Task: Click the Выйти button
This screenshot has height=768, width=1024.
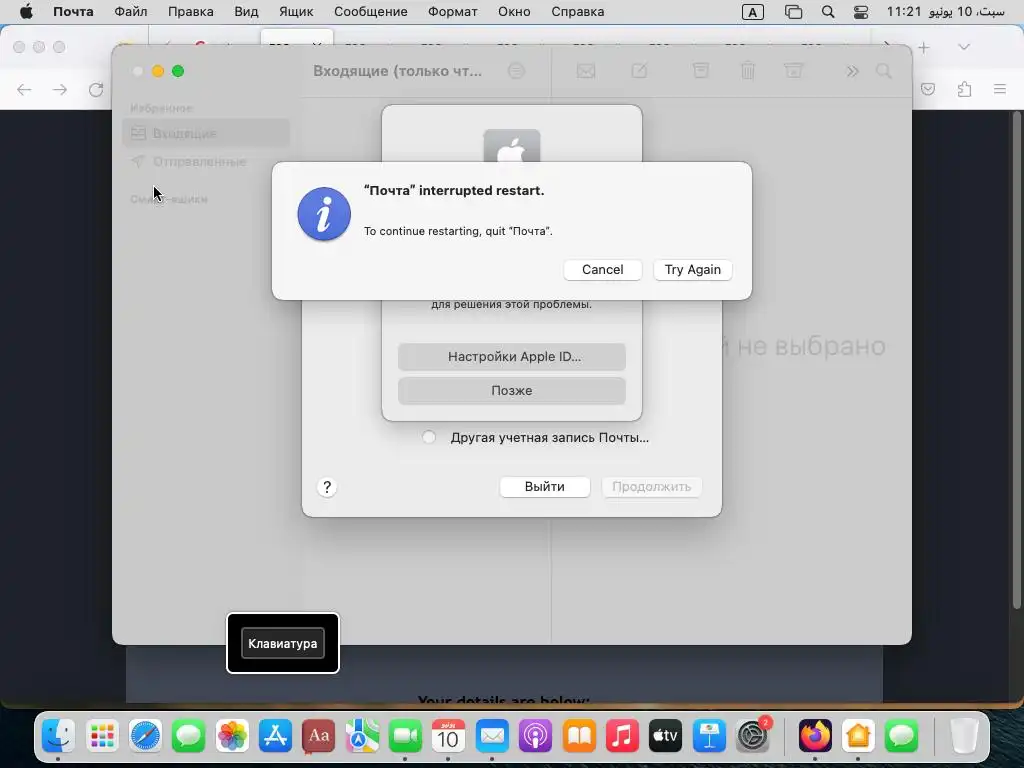Action: (x=545, y=487)
